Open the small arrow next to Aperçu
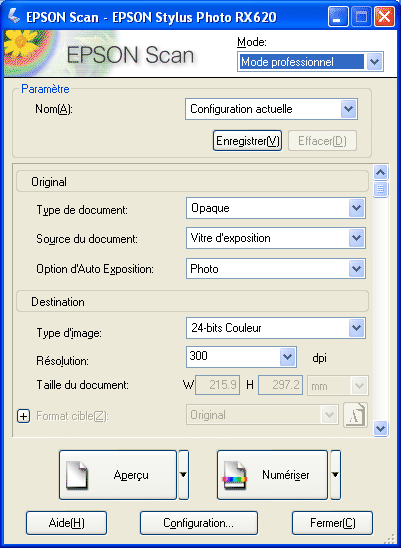The width and height of the screenshot is (401, 548). click(x=184, y=475)
